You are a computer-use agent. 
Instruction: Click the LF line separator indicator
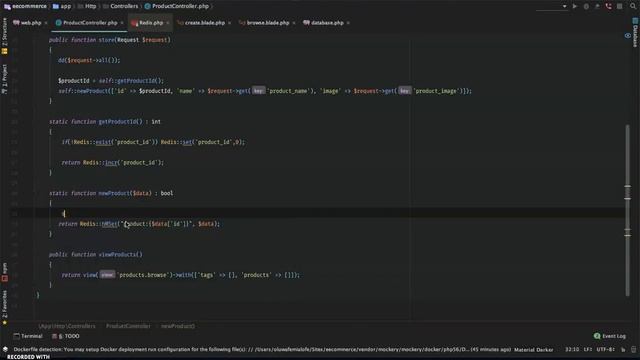click(588, 349)
